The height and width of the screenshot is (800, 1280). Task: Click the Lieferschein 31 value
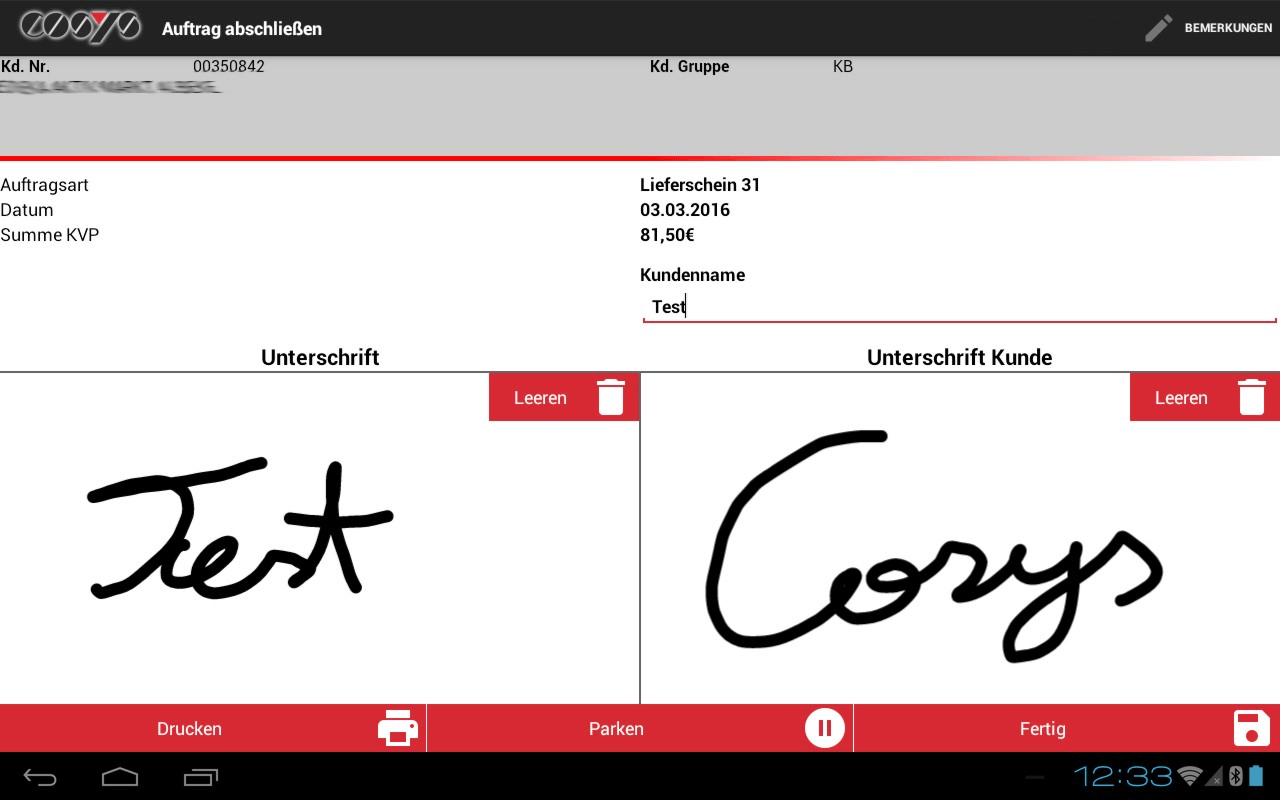(700, 185)
